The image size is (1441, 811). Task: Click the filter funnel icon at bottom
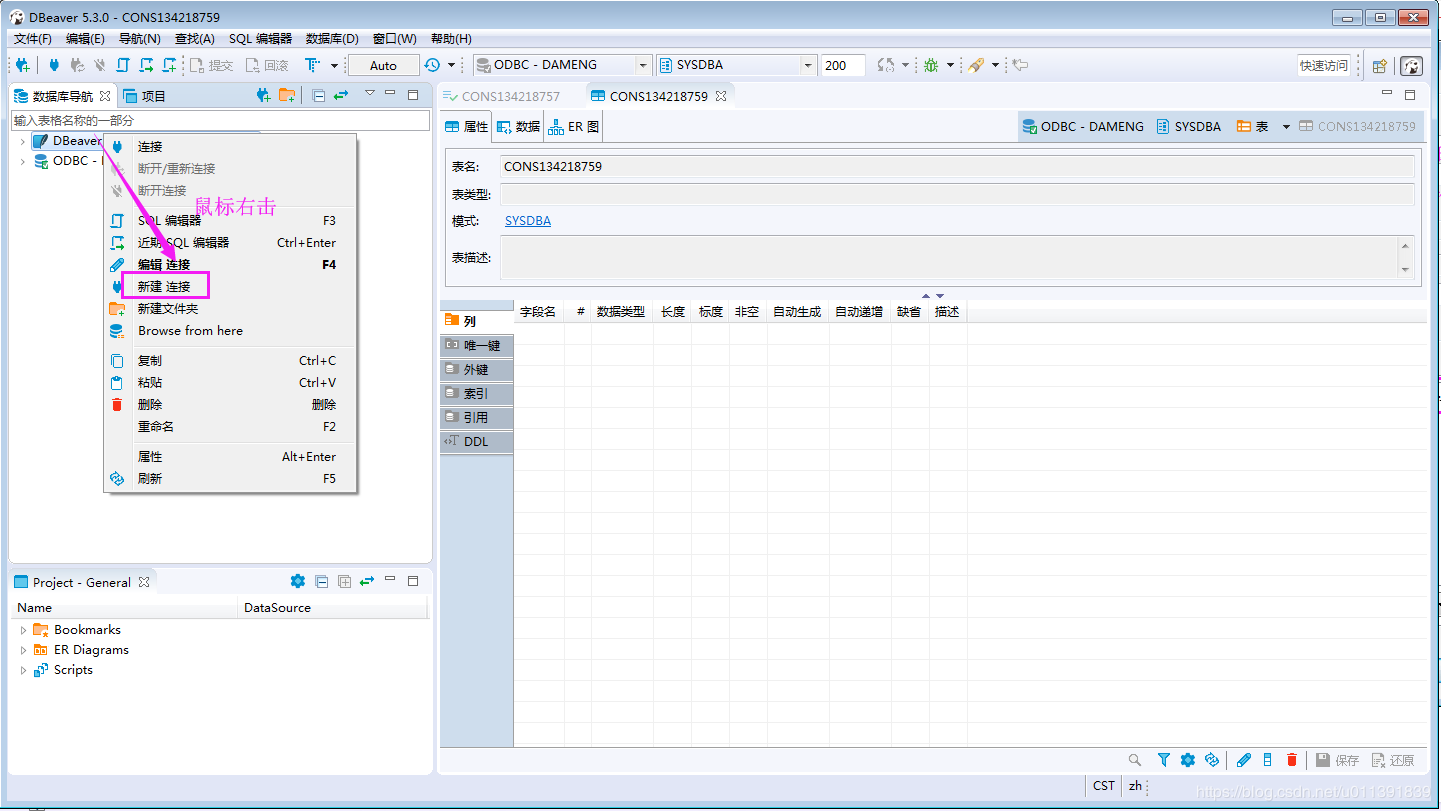pos(1164,760)
